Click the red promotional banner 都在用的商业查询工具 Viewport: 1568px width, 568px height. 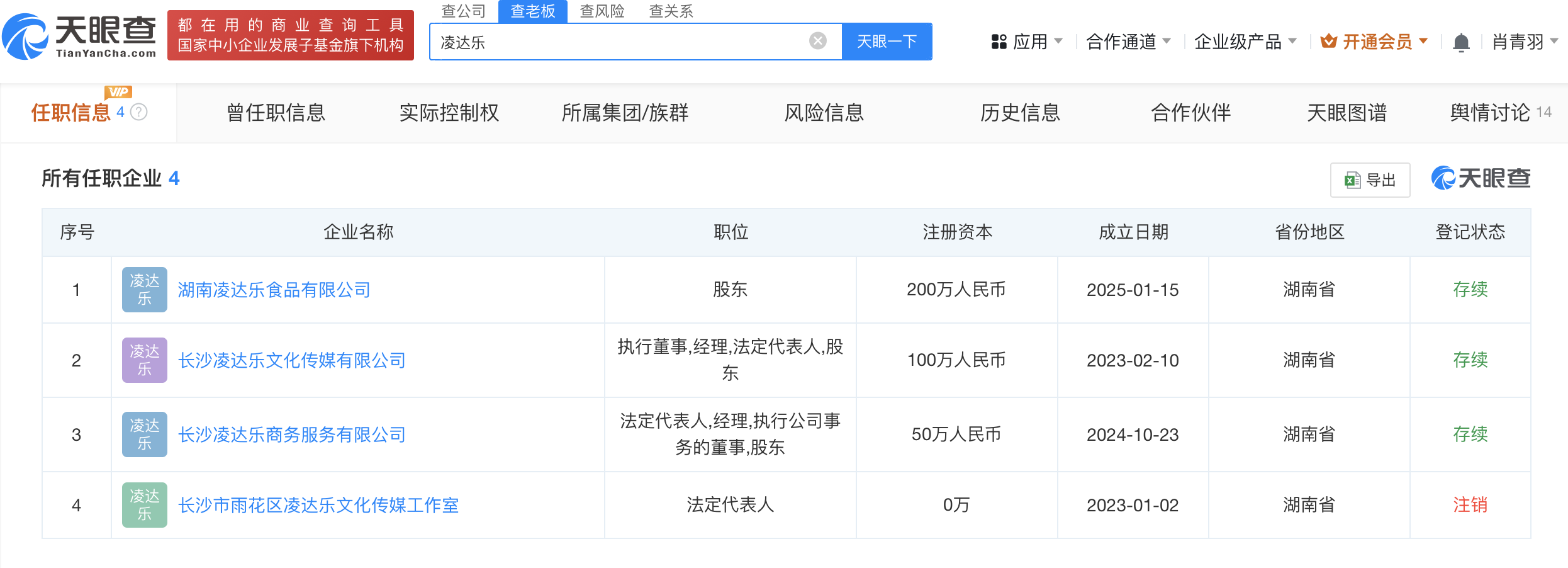click(x=291, y=35)
